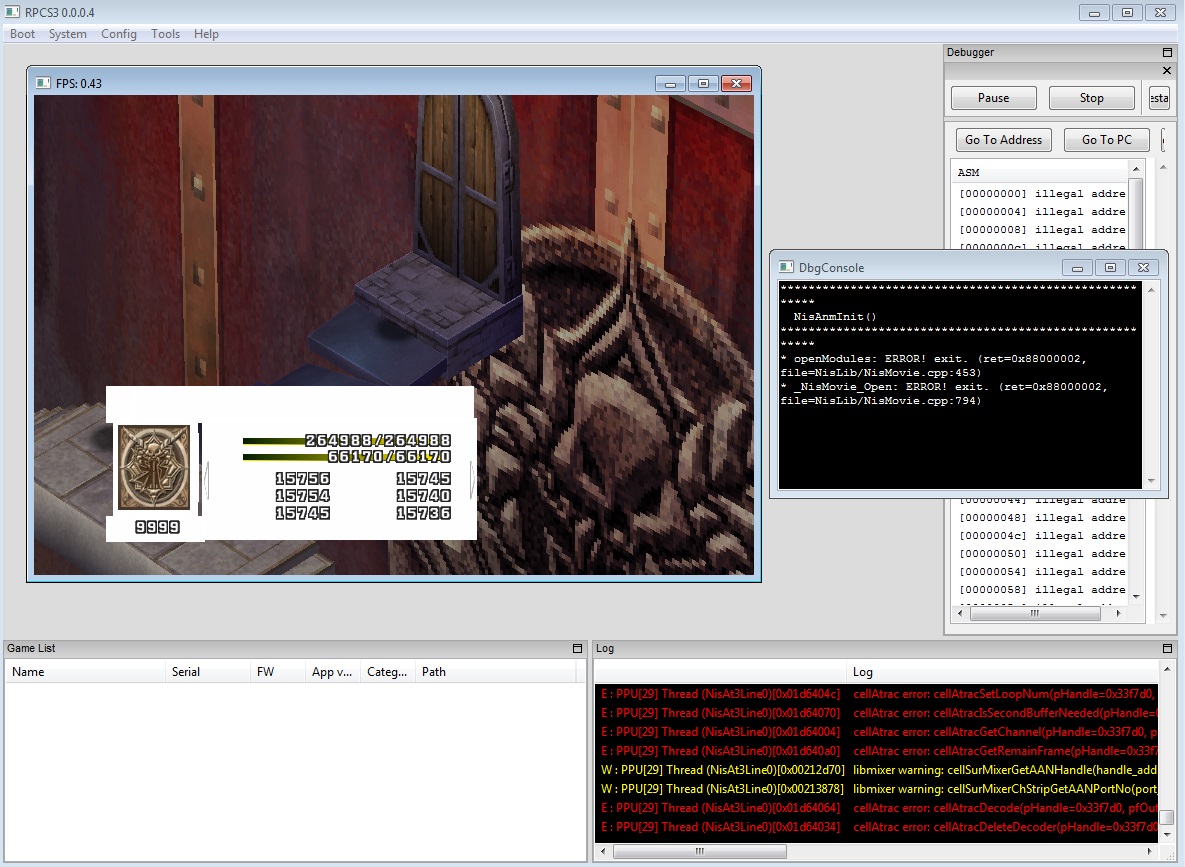Viewport: 1185px width, 867px height.
Task: Sort Game List by Path column
Action: [x=495, y=672]
